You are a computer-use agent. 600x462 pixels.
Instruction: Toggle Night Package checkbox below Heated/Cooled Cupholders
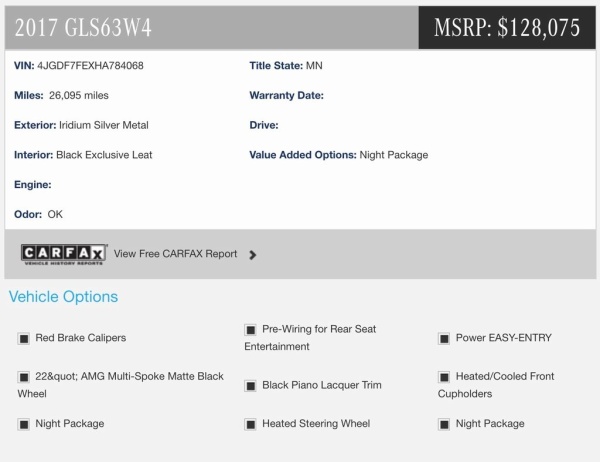[x=444, y=424]
